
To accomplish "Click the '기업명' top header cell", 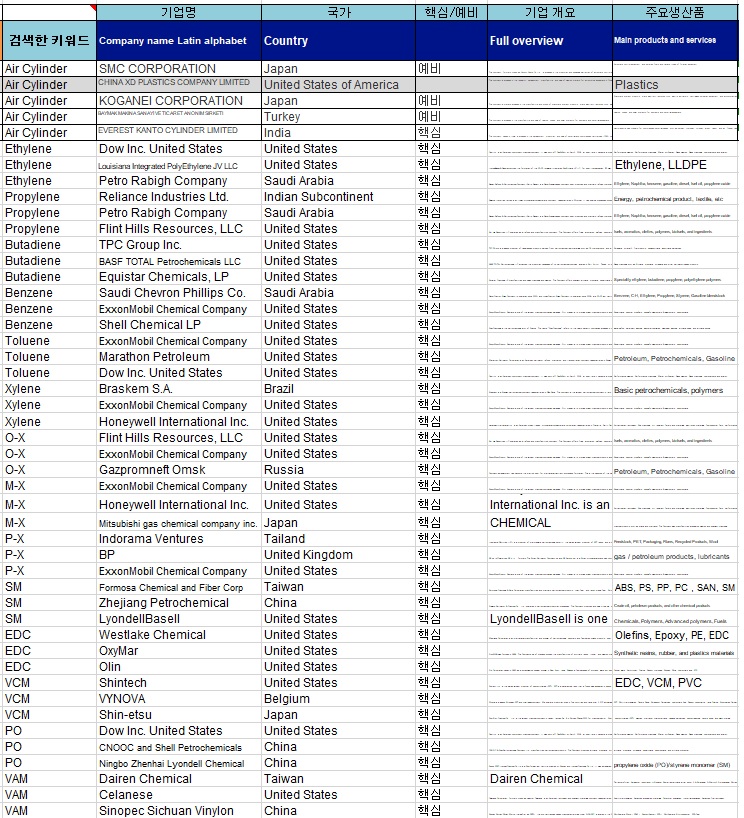I will click(179, 13).
